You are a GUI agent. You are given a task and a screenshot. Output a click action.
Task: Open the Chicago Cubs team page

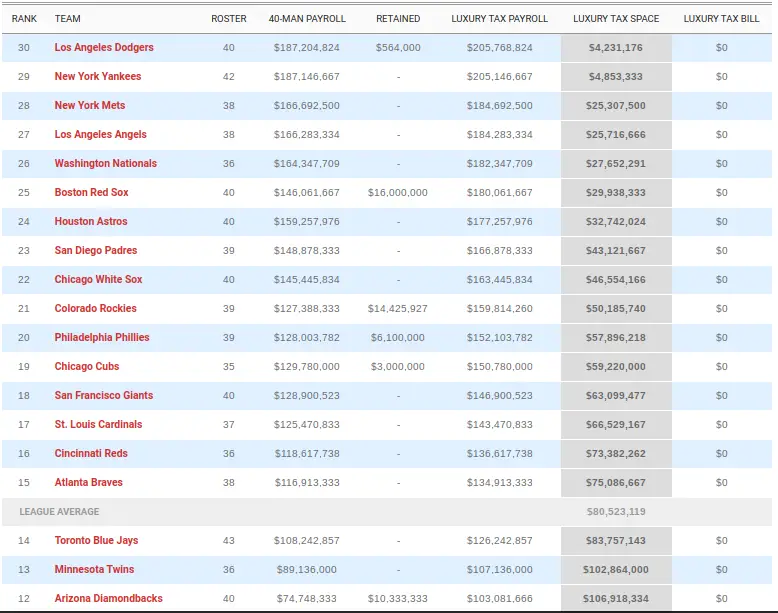pyautogui.click(x=87, y=367)
